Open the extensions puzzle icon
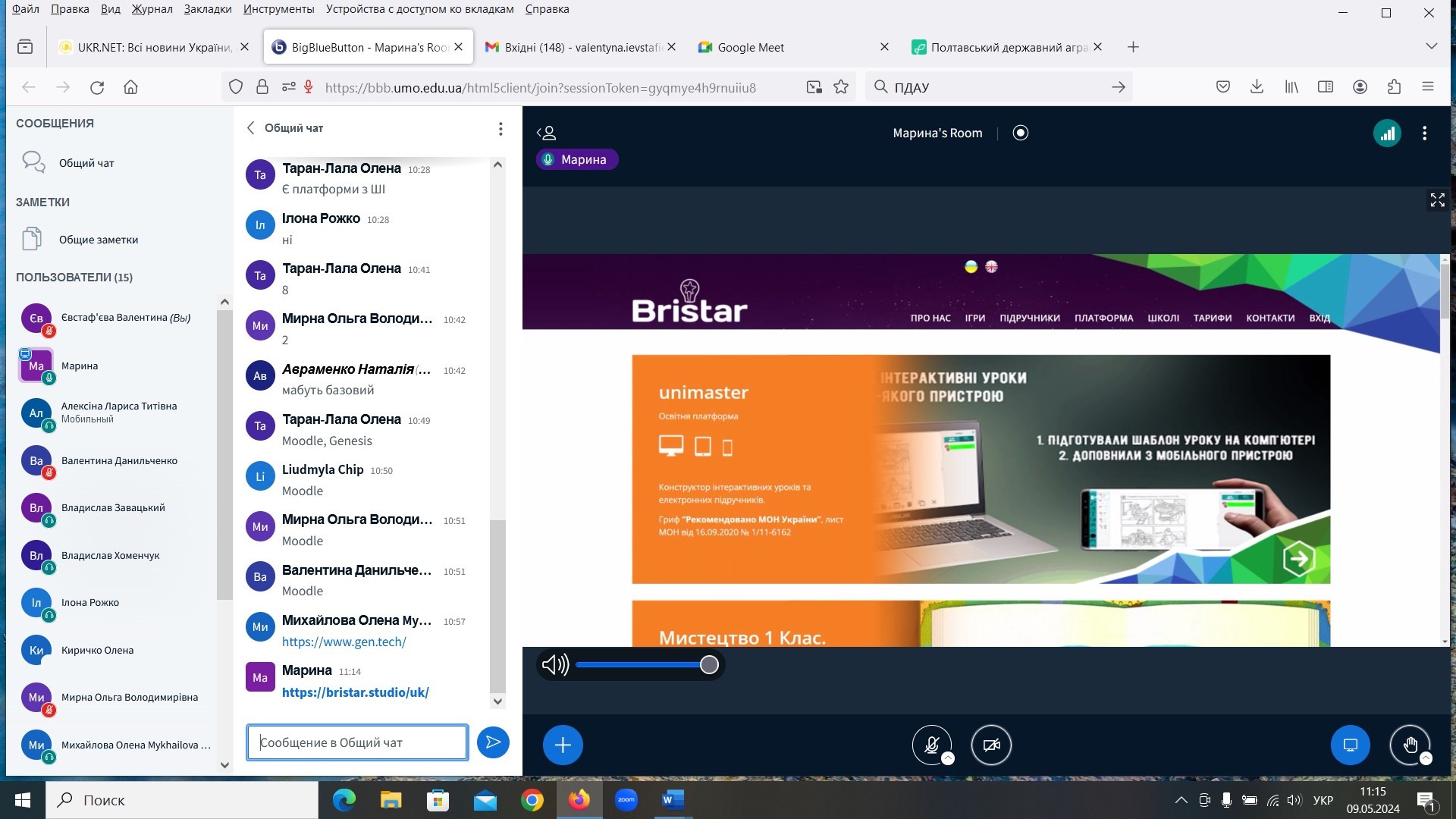The height and width of the screenshot is (819, 1456). [1394, 87]
